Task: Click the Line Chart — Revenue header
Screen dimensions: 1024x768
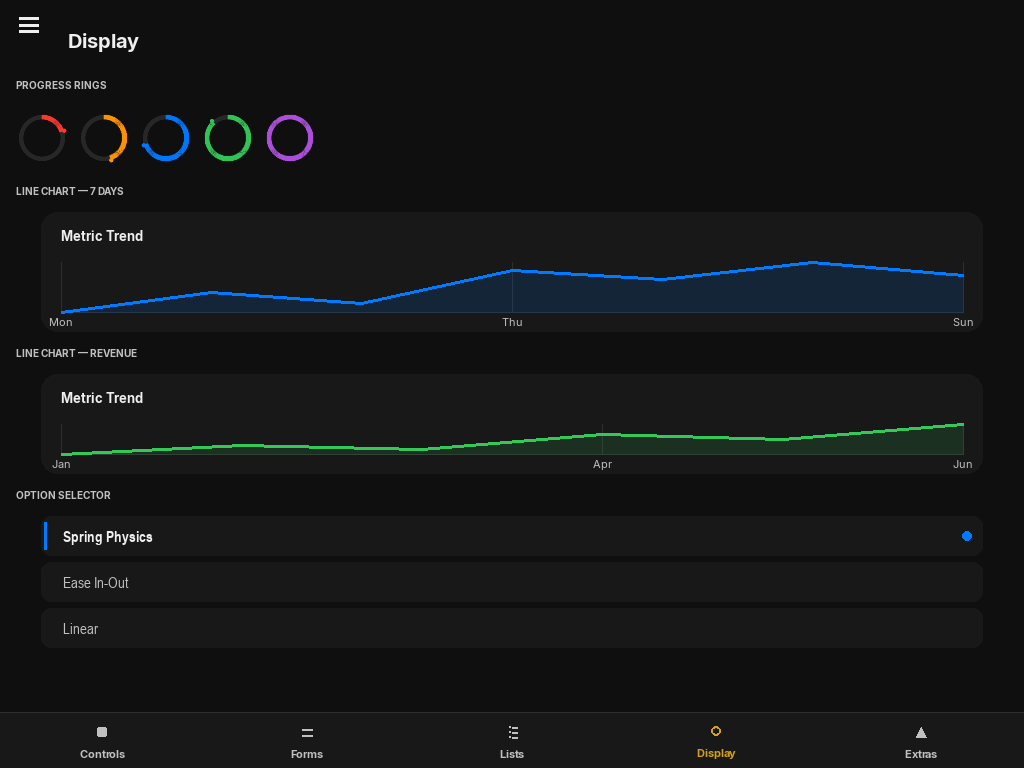Action: click(x=76, y=353)
